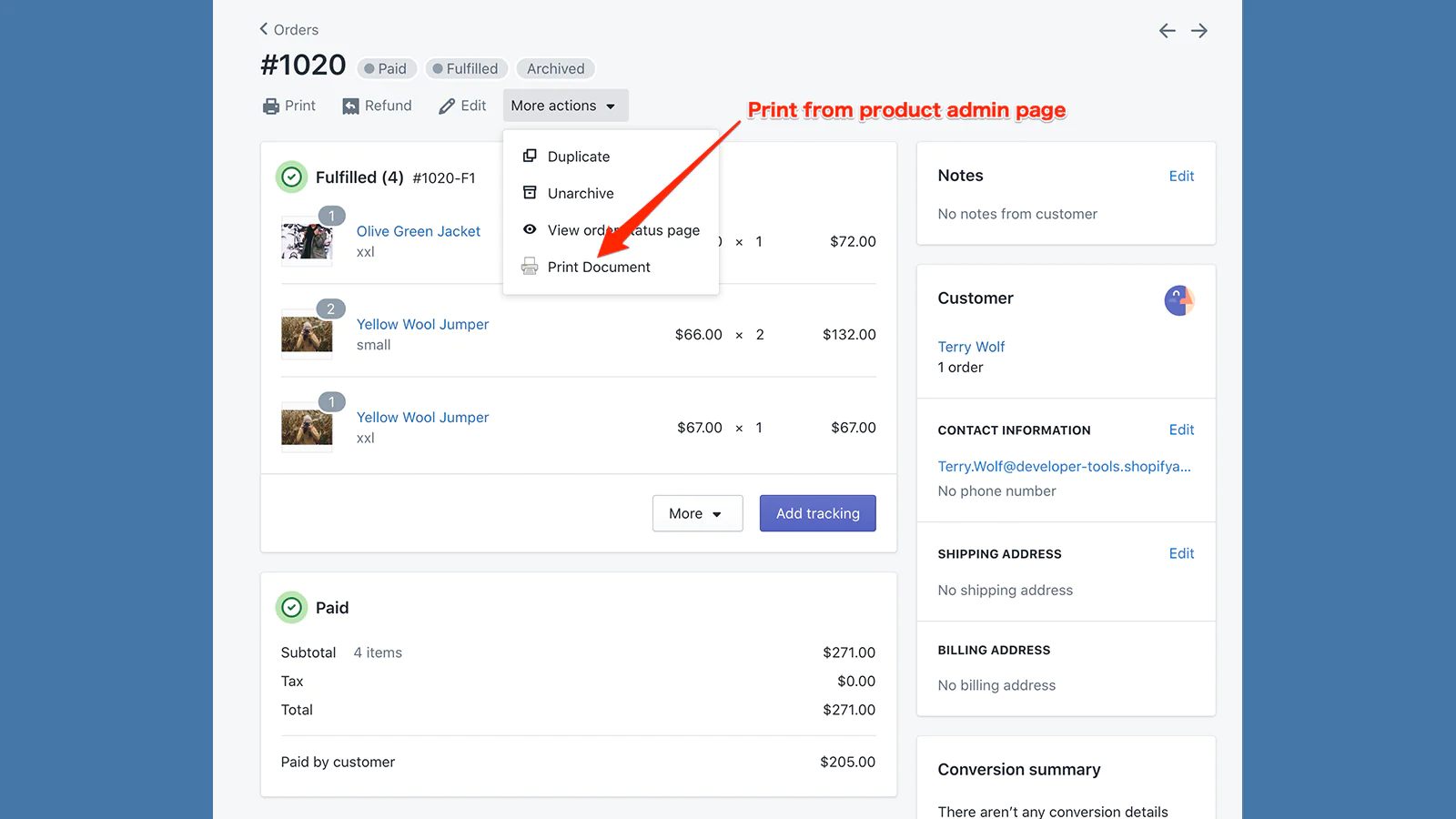This screenshot has height=819, width=1456.
Task: Click the $271.00 total amount
Action: coord(848,710)
